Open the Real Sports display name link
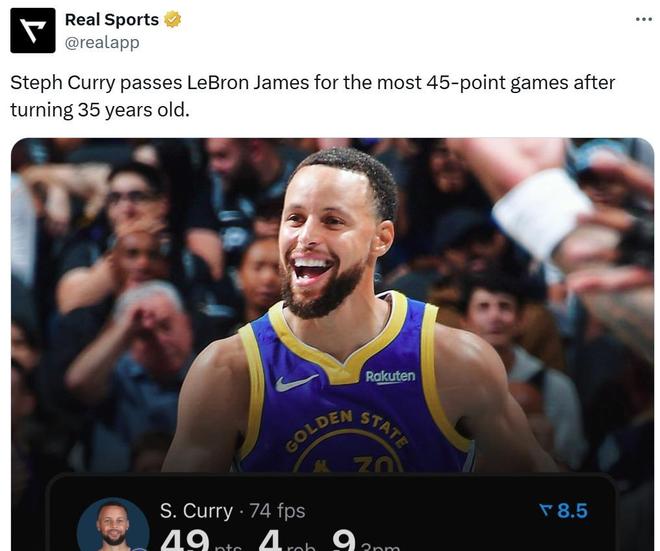This screenshot has width=660, height=551. (111, 19)
